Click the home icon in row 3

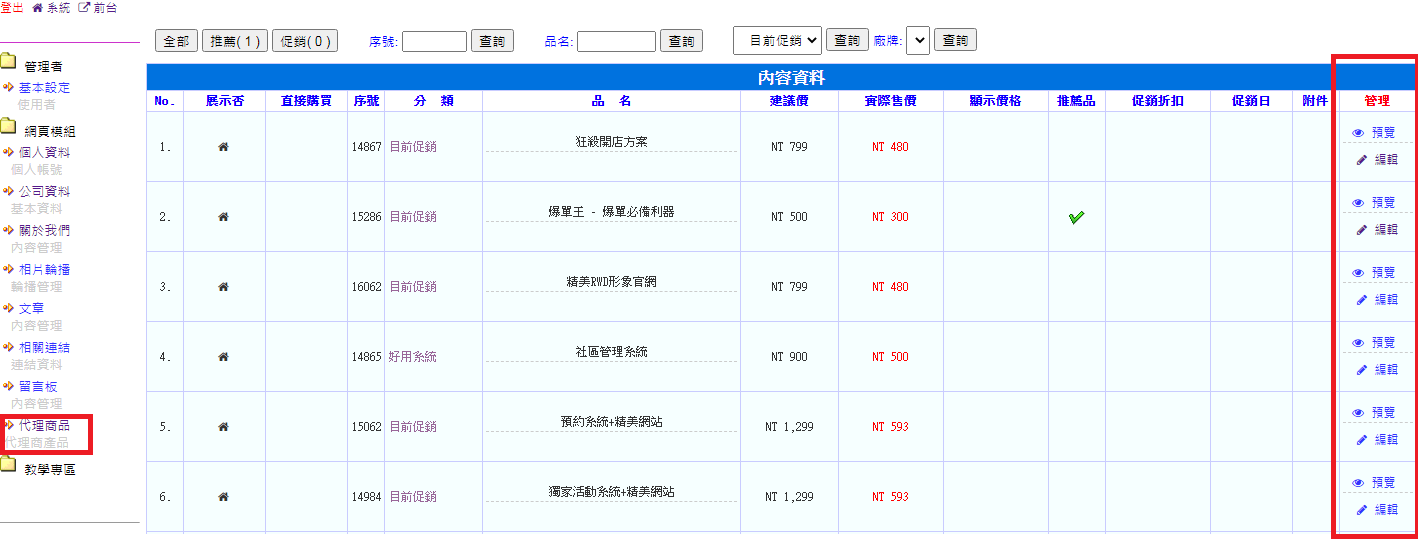(224, 287)
